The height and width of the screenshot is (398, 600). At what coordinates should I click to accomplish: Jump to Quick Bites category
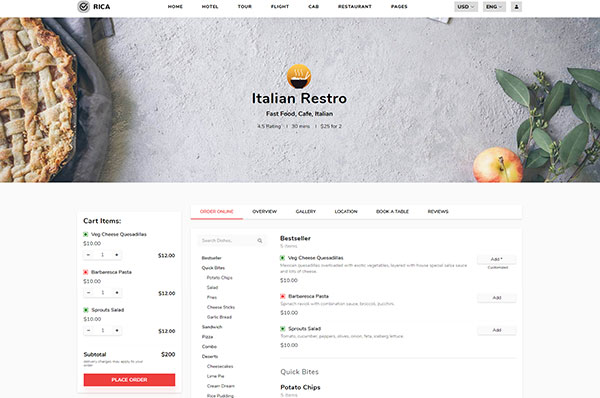click(x=213, y=268)
